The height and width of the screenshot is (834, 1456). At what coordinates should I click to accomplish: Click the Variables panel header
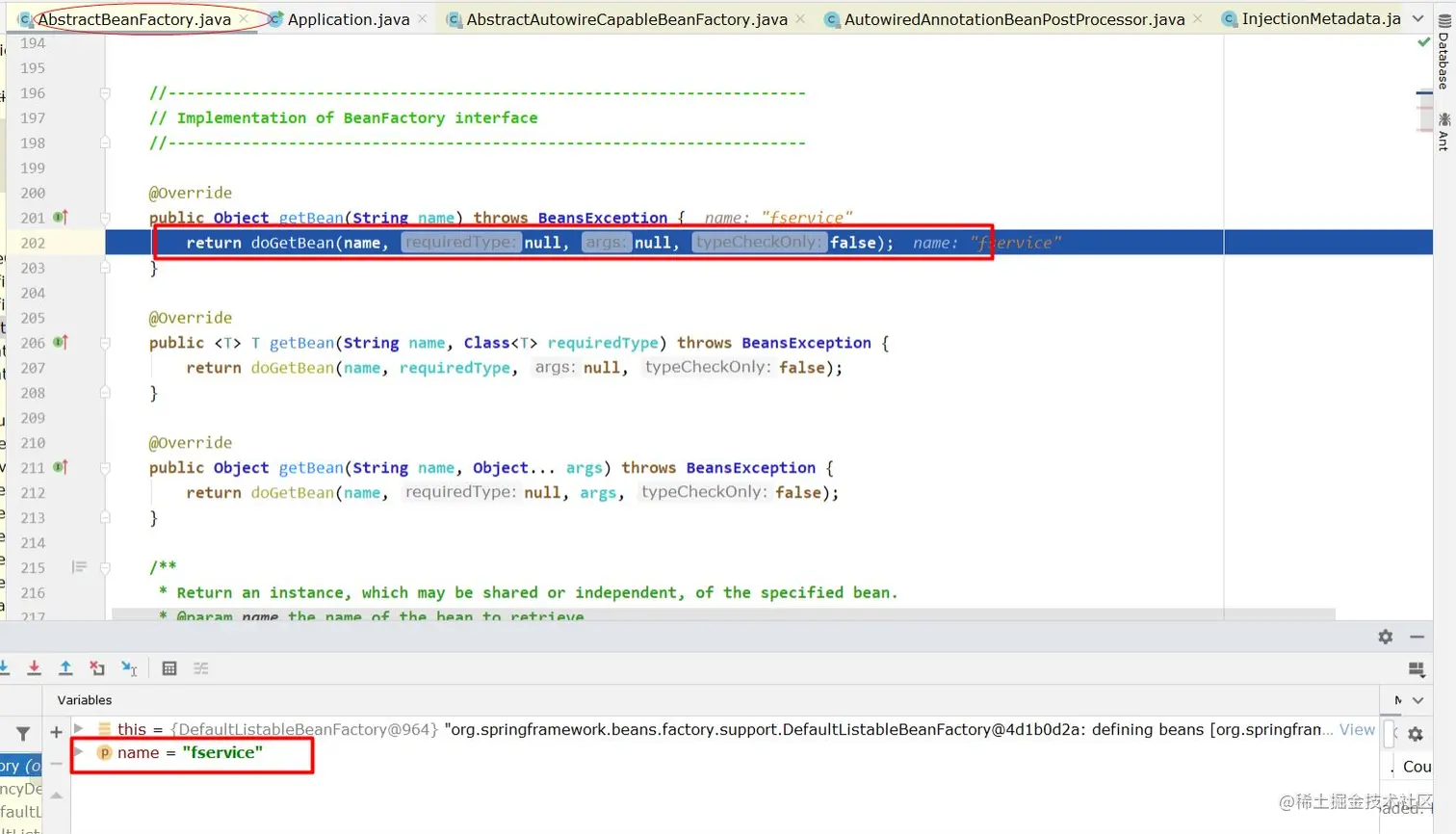85,700
